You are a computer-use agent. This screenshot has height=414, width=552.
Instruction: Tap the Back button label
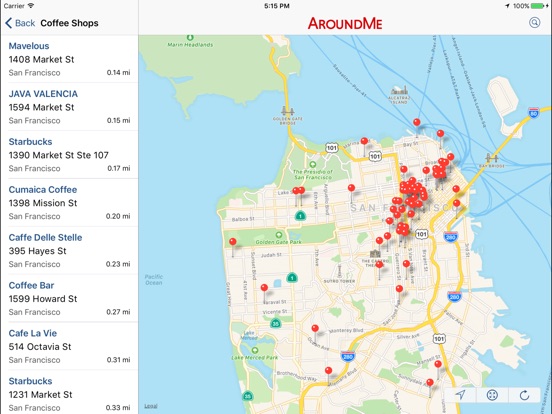tap(25, 23)
